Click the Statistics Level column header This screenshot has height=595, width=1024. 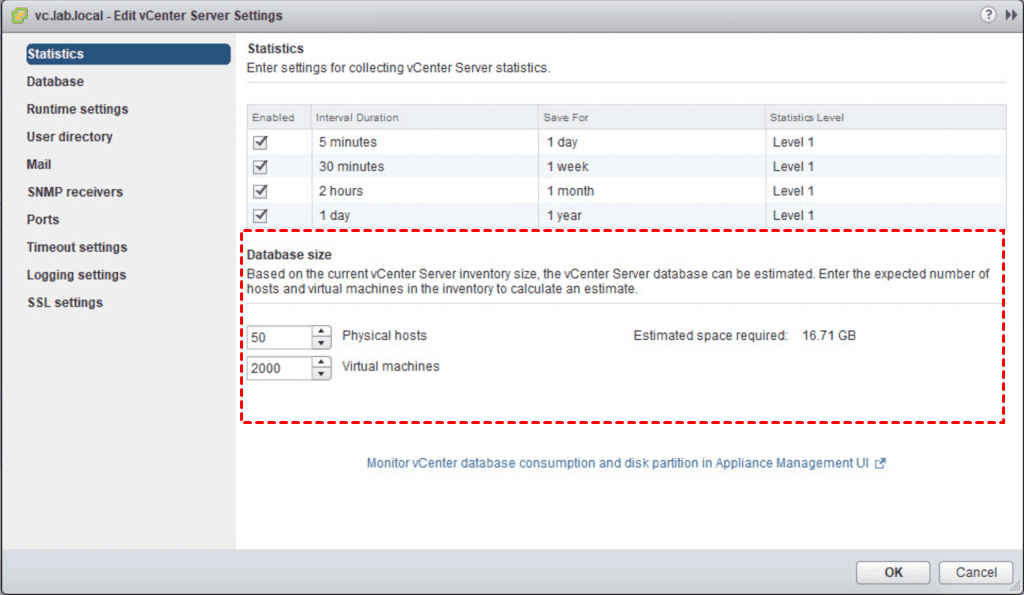coord(886,118)
